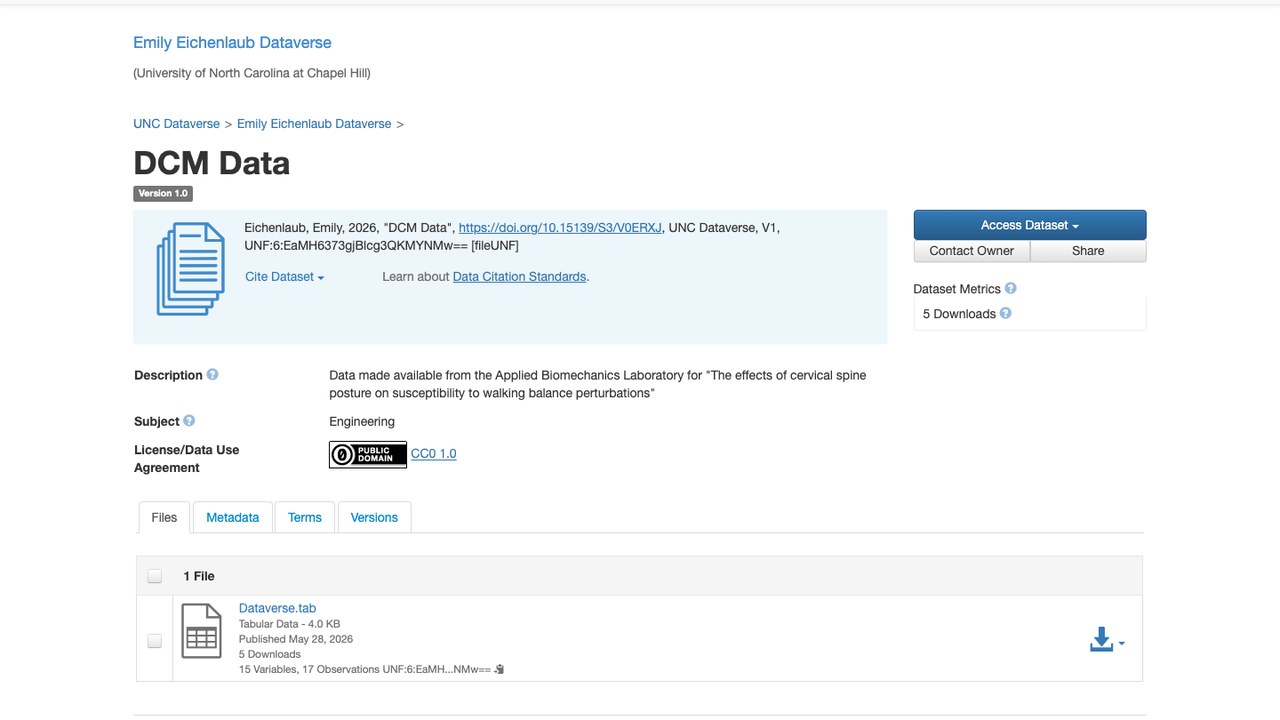Copy the file UNF with clipboard icon
1280x720 pixels.
point(499,669)
